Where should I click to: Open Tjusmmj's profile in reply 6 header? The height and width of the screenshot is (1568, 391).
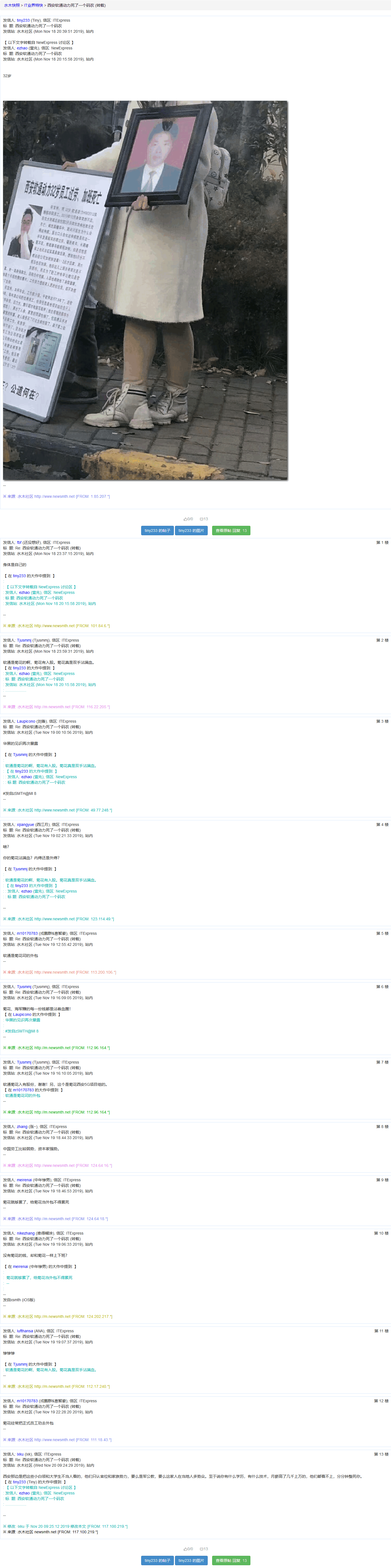point(24,987)
